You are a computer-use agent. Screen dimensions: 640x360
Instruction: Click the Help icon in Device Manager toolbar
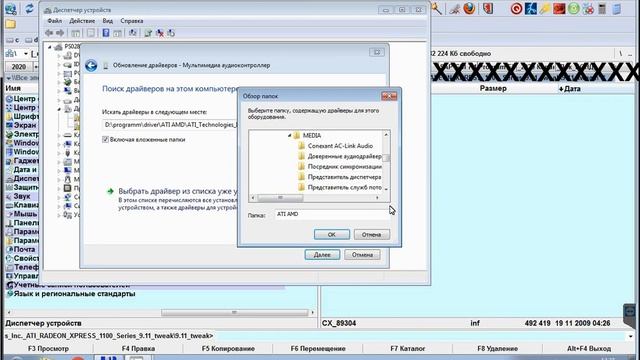click(106, 33)
